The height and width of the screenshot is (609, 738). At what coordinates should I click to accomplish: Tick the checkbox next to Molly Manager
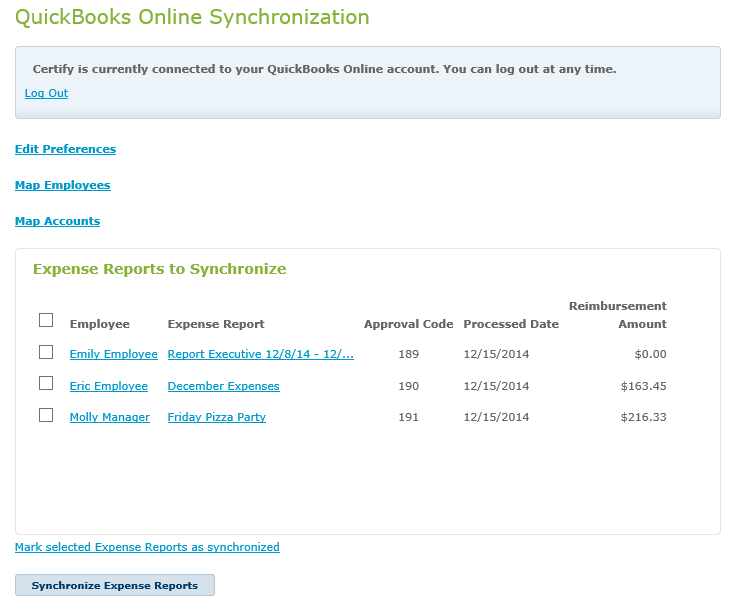click(46, 415)
